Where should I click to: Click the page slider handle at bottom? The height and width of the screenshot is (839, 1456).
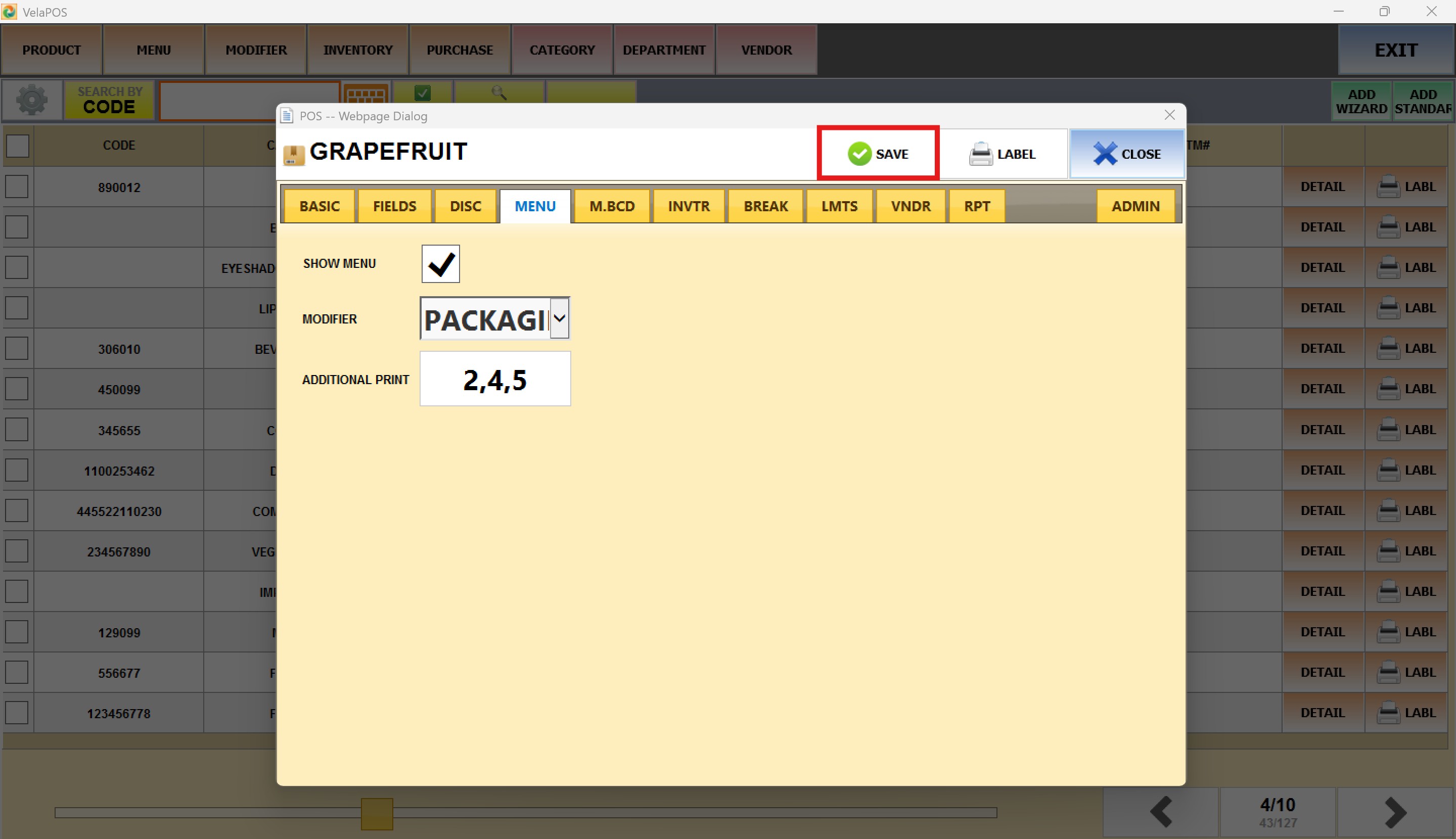pos(377,813)
